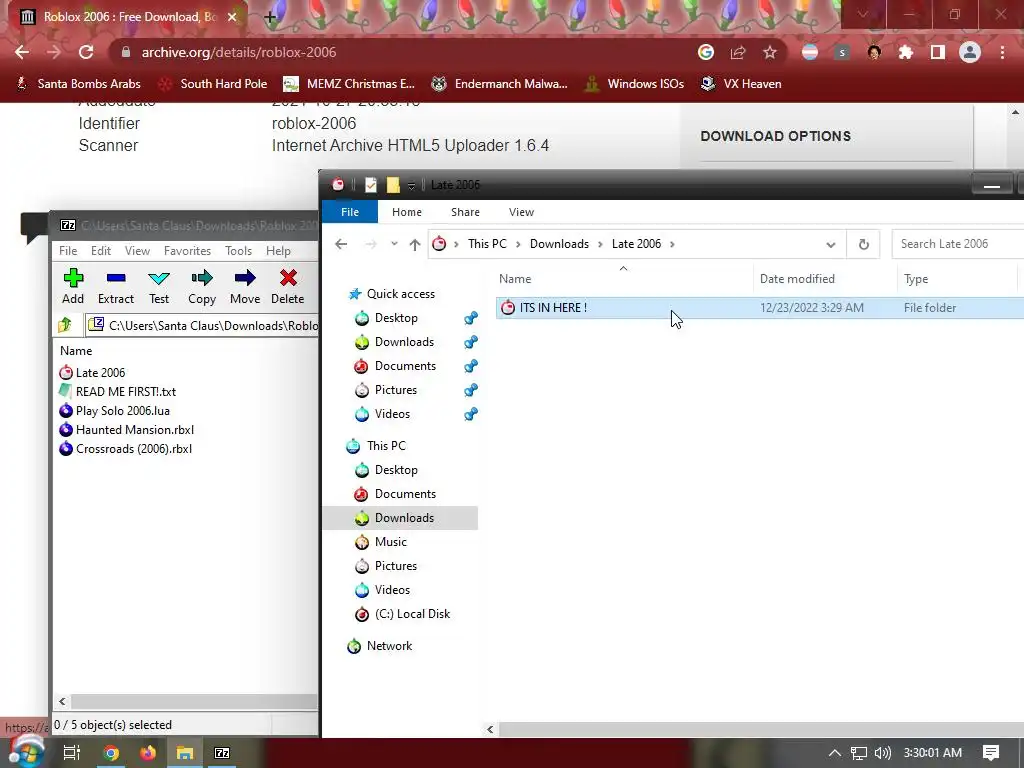Switch to the View ribbon tab in Explorer
This screenshot has width=1024, height=768.
tap(521, 212)
